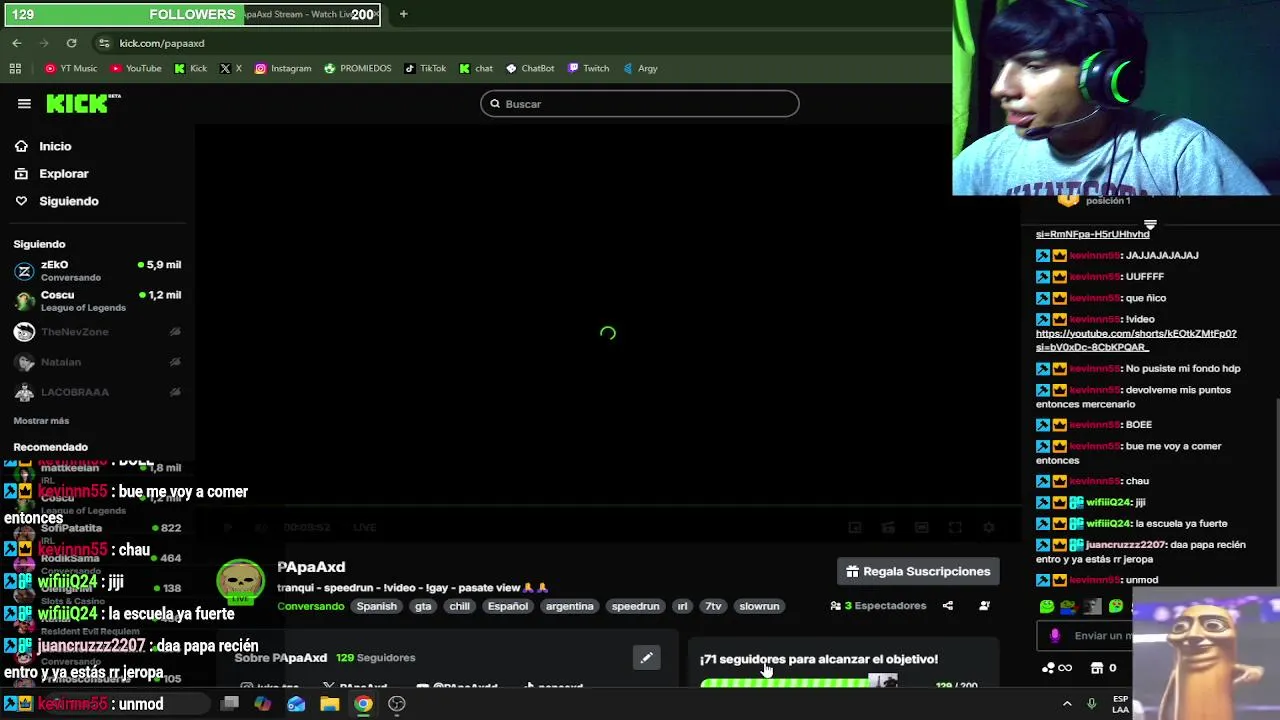Click the purple icon in chat input
Image resolution: width=1280 pixels, height=720 pixels.
(x=1055, y=636)
